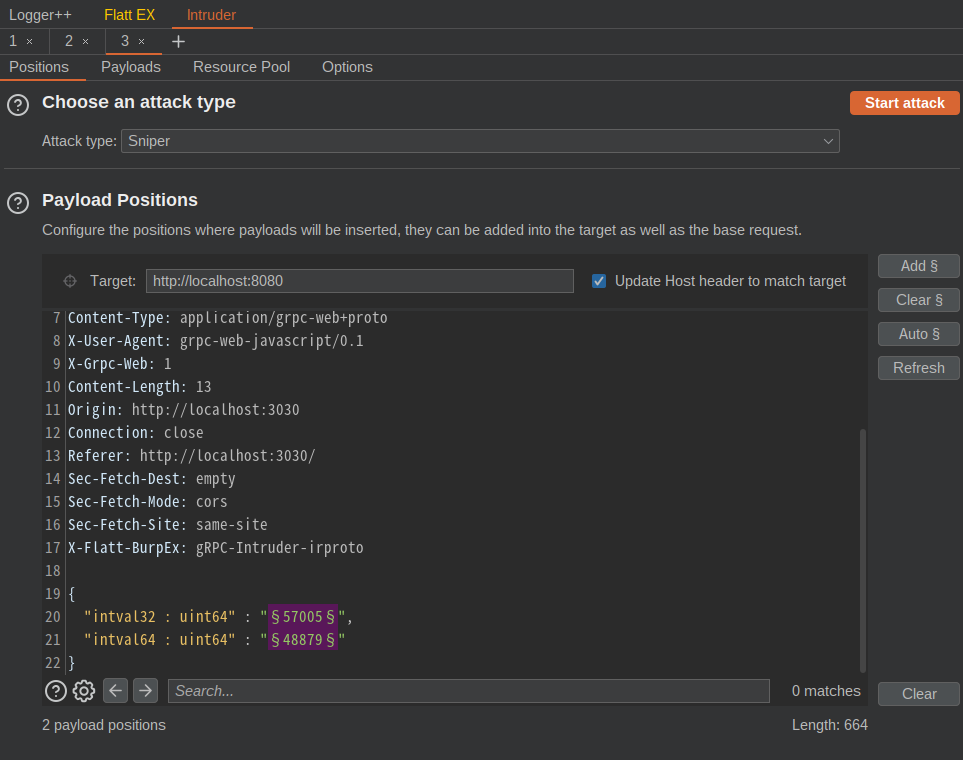Open Intruder attack tab 1
This screenshot has width=963, height=760.
13,41
